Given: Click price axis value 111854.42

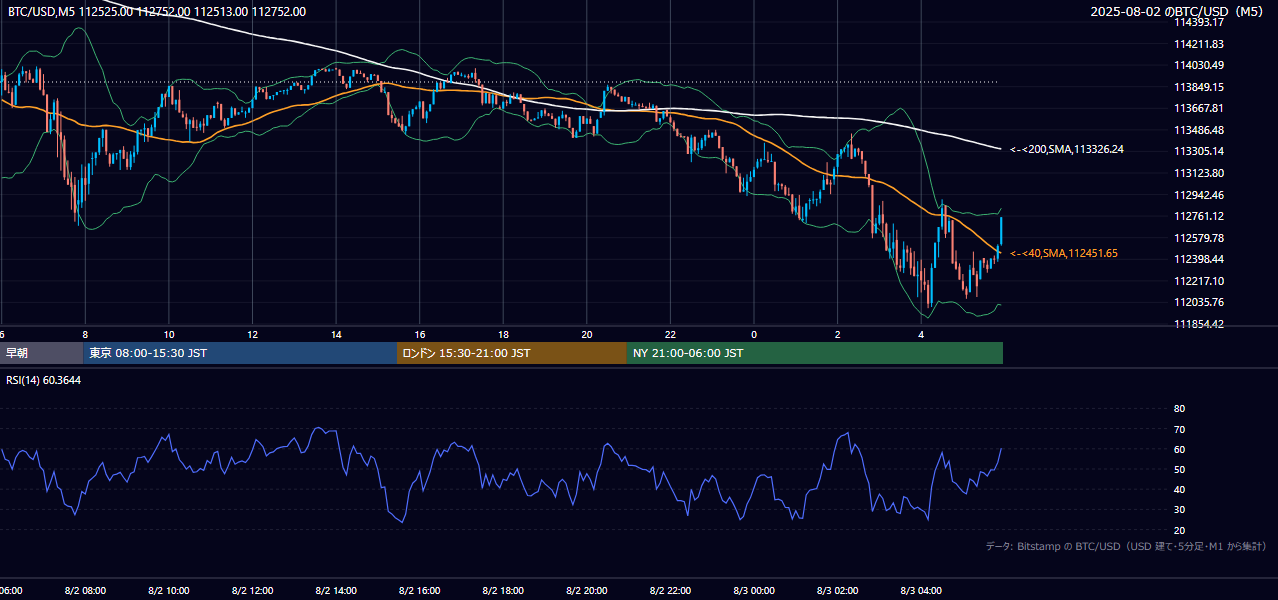Looking at the screenshot, I should pos(1198,324).
